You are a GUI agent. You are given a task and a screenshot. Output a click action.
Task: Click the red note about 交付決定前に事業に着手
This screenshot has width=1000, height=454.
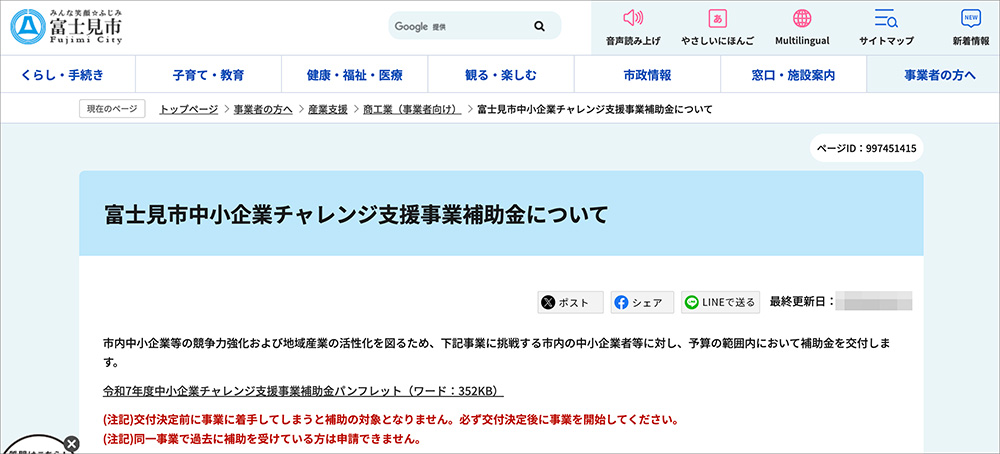click(x=390, y=421)
